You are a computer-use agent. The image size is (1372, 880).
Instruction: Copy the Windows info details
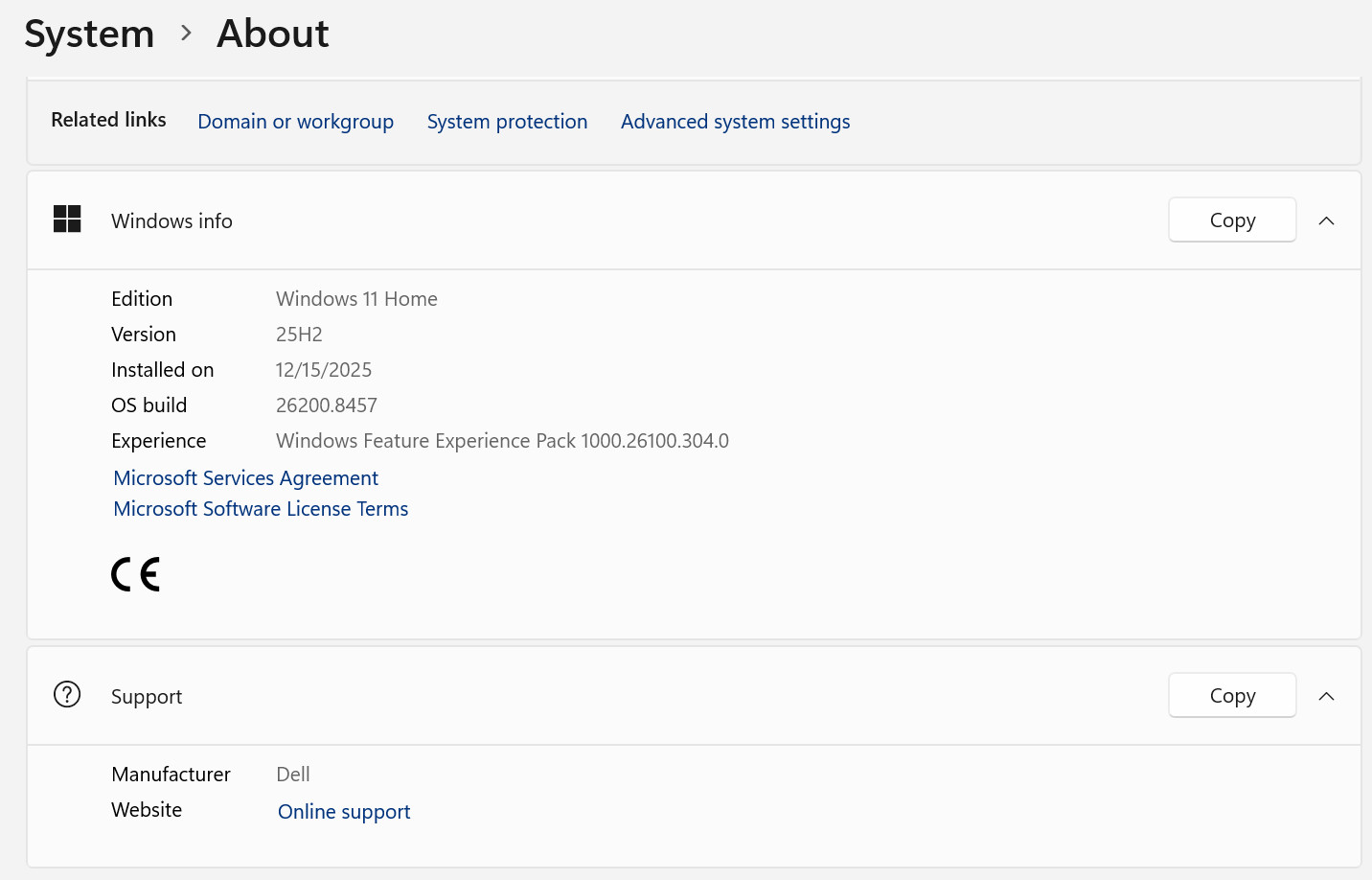click(1232, 220)
